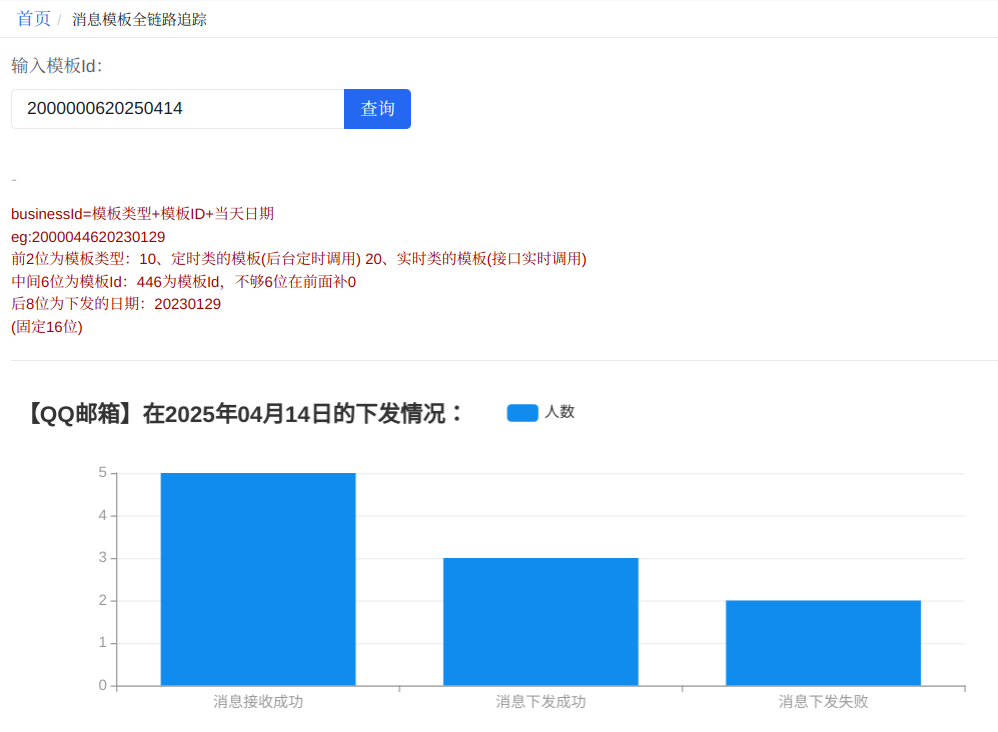Click inside the template Id input field

point(177,108)
